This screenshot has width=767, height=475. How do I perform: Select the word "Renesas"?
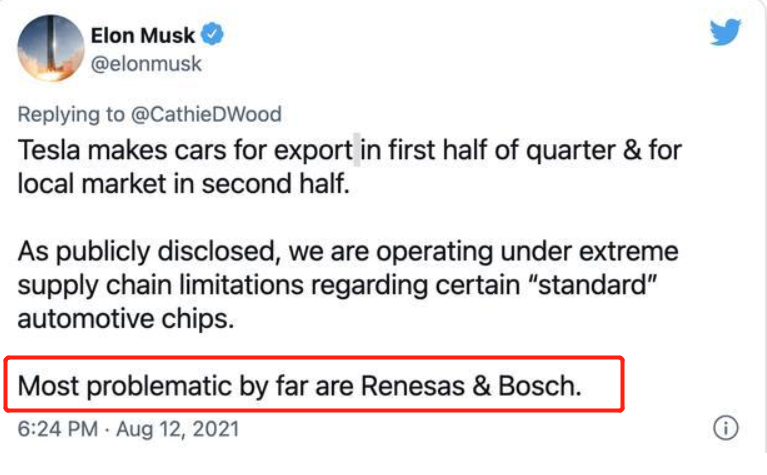(x=413, y=386)
